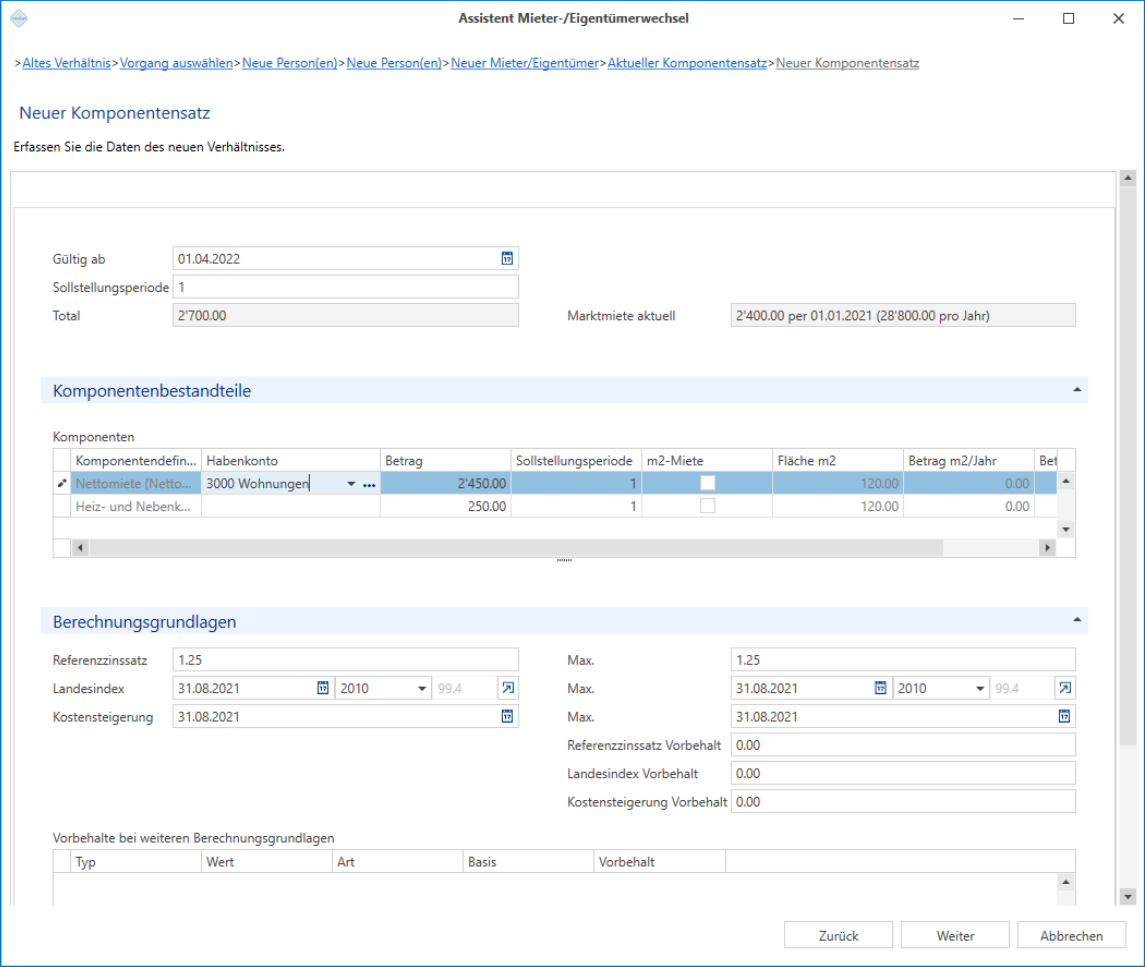Click the application logo in title bar

tap(20, 18)
